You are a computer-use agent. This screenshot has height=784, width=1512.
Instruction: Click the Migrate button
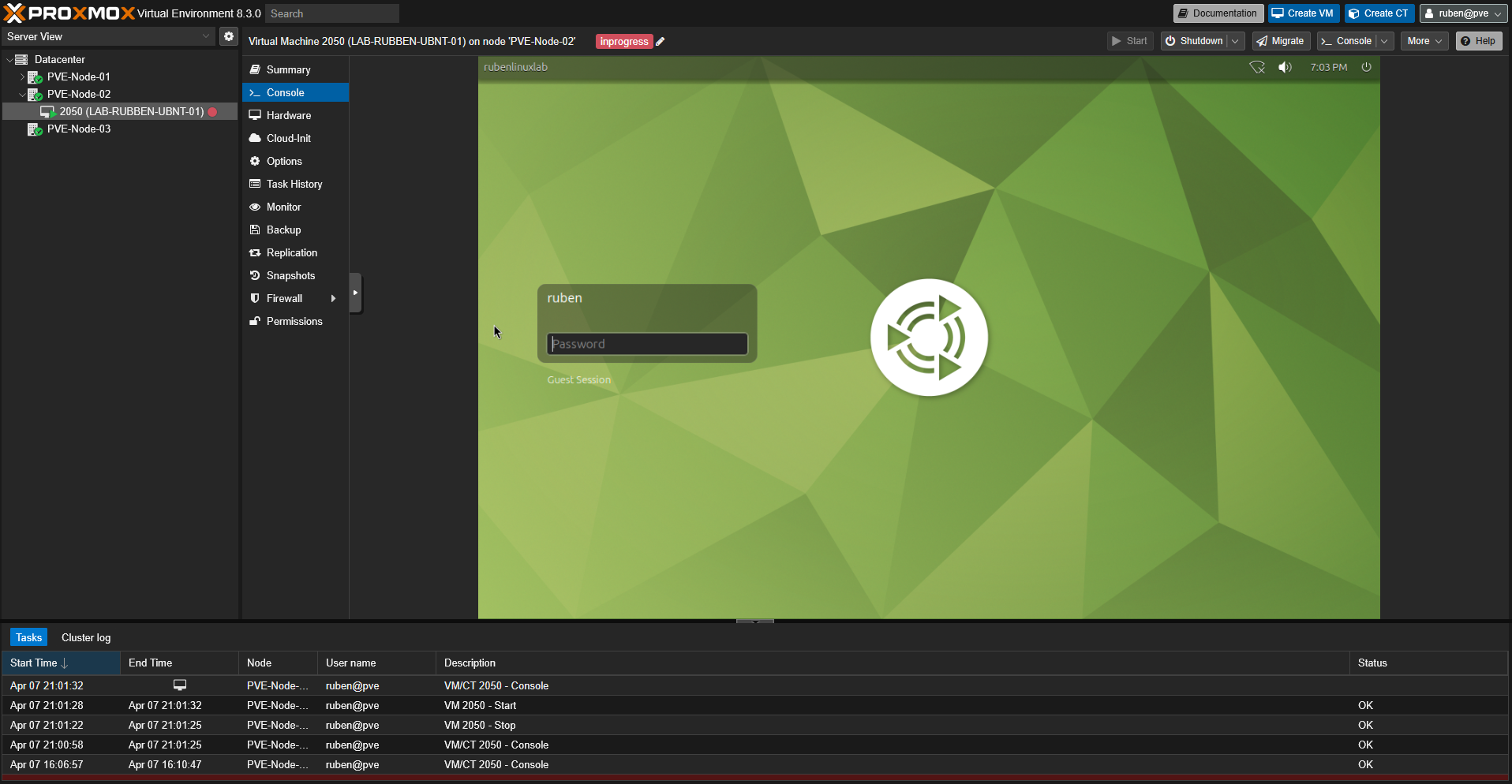1280,41
